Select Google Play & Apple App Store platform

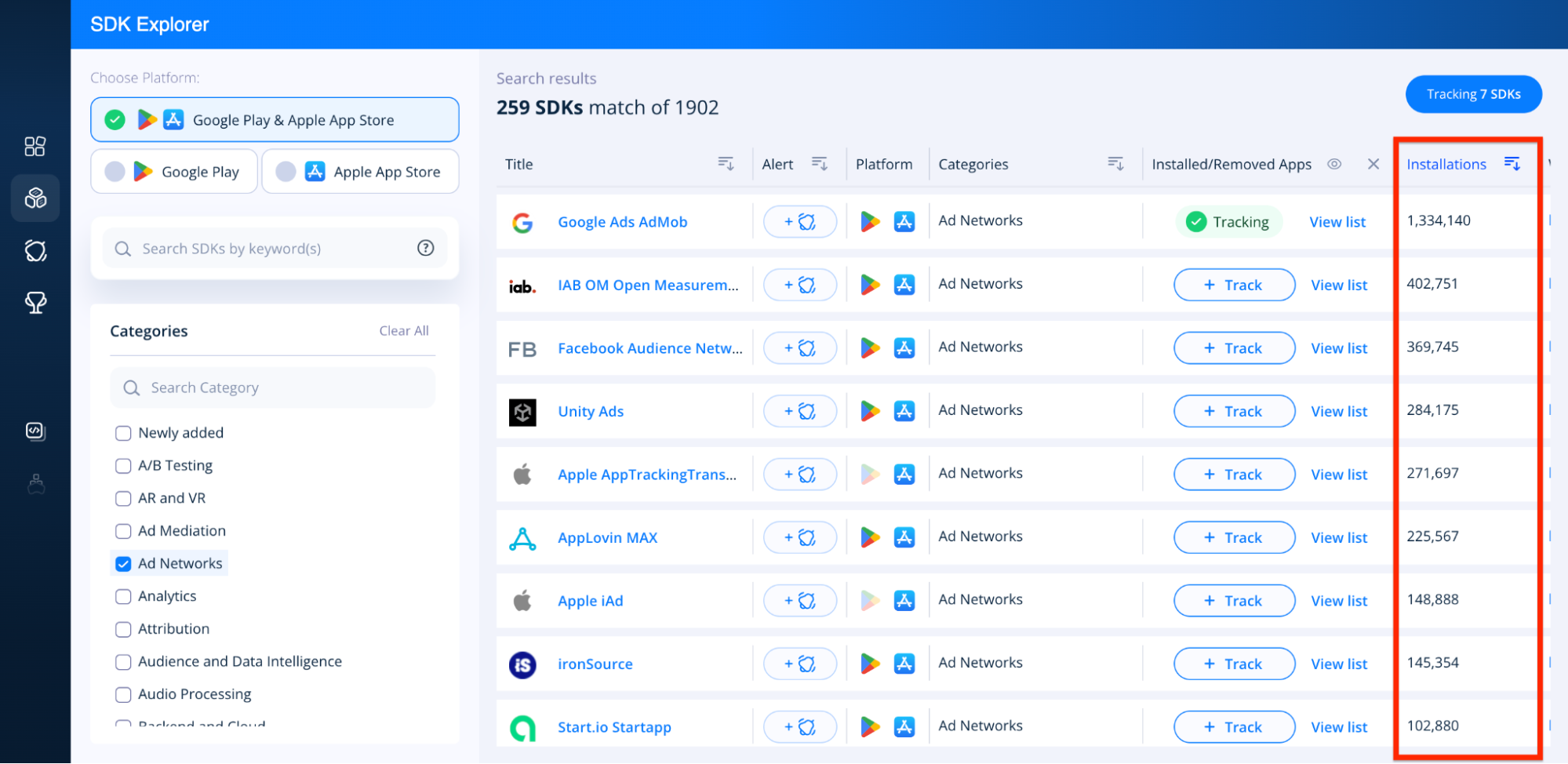[275, 120]
